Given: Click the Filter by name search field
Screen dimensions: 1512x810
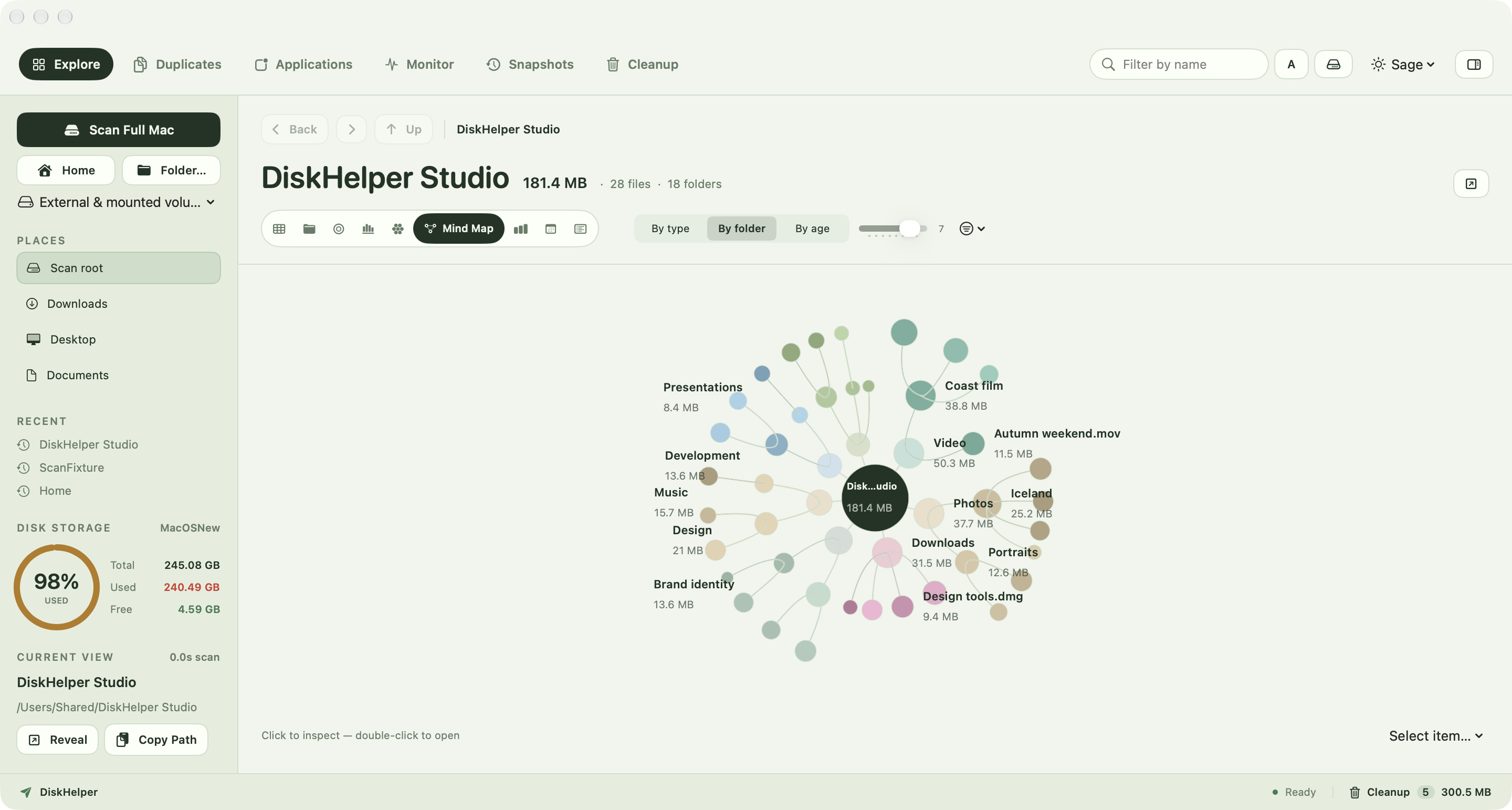Looking at the screenshot, I should coord(1179,64).
